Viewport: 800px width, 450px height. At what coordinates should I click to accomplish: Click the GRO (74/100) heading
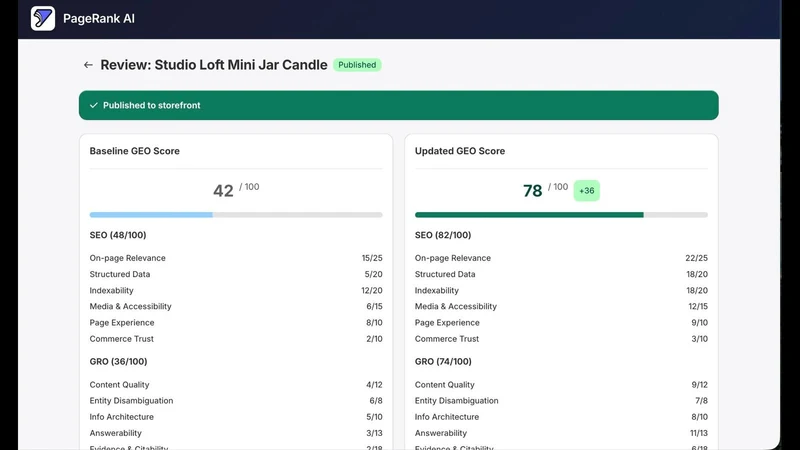coord(443,361)
